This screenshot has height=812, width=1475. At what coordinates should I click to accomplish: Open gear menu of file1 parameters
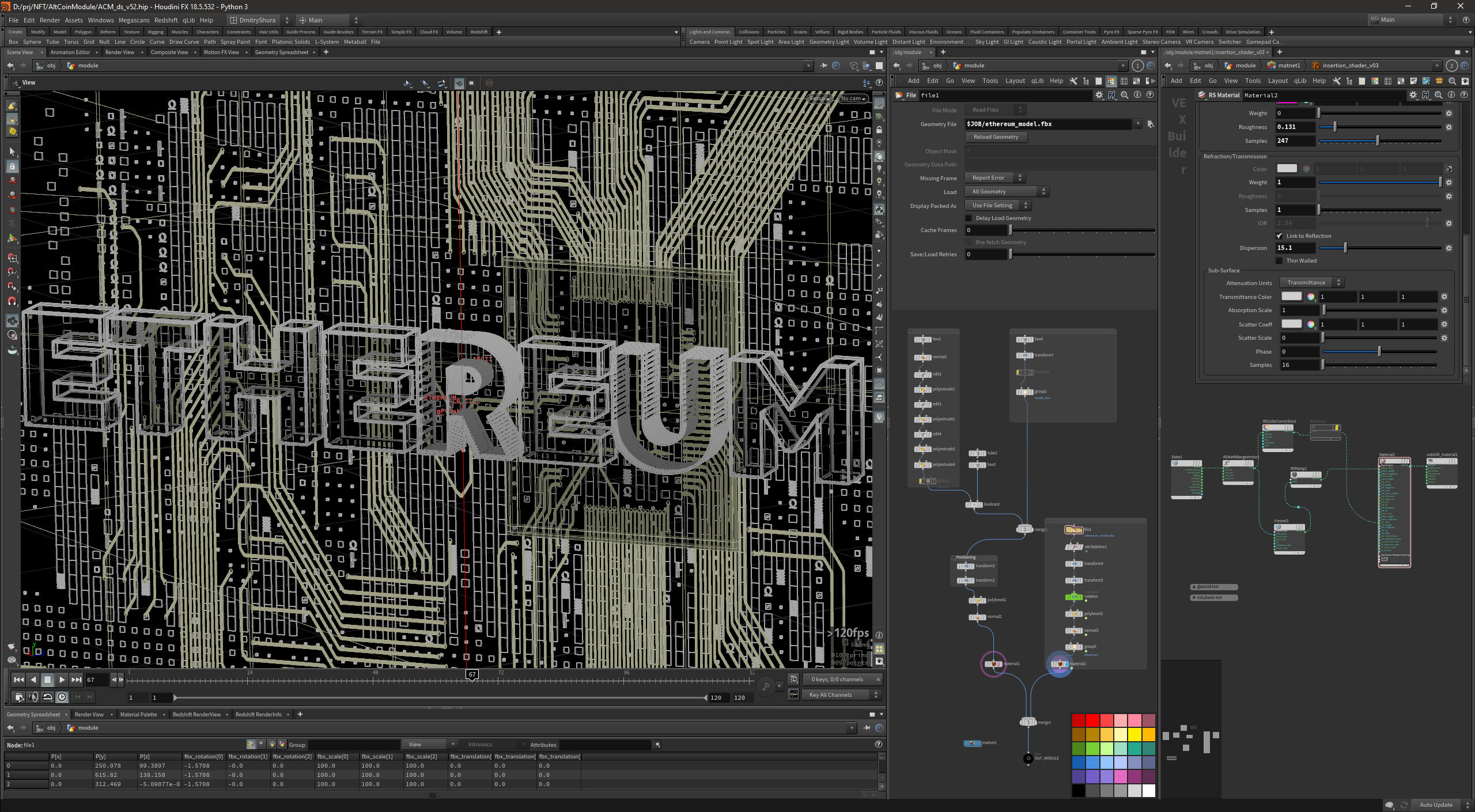tap(1099, 95)
